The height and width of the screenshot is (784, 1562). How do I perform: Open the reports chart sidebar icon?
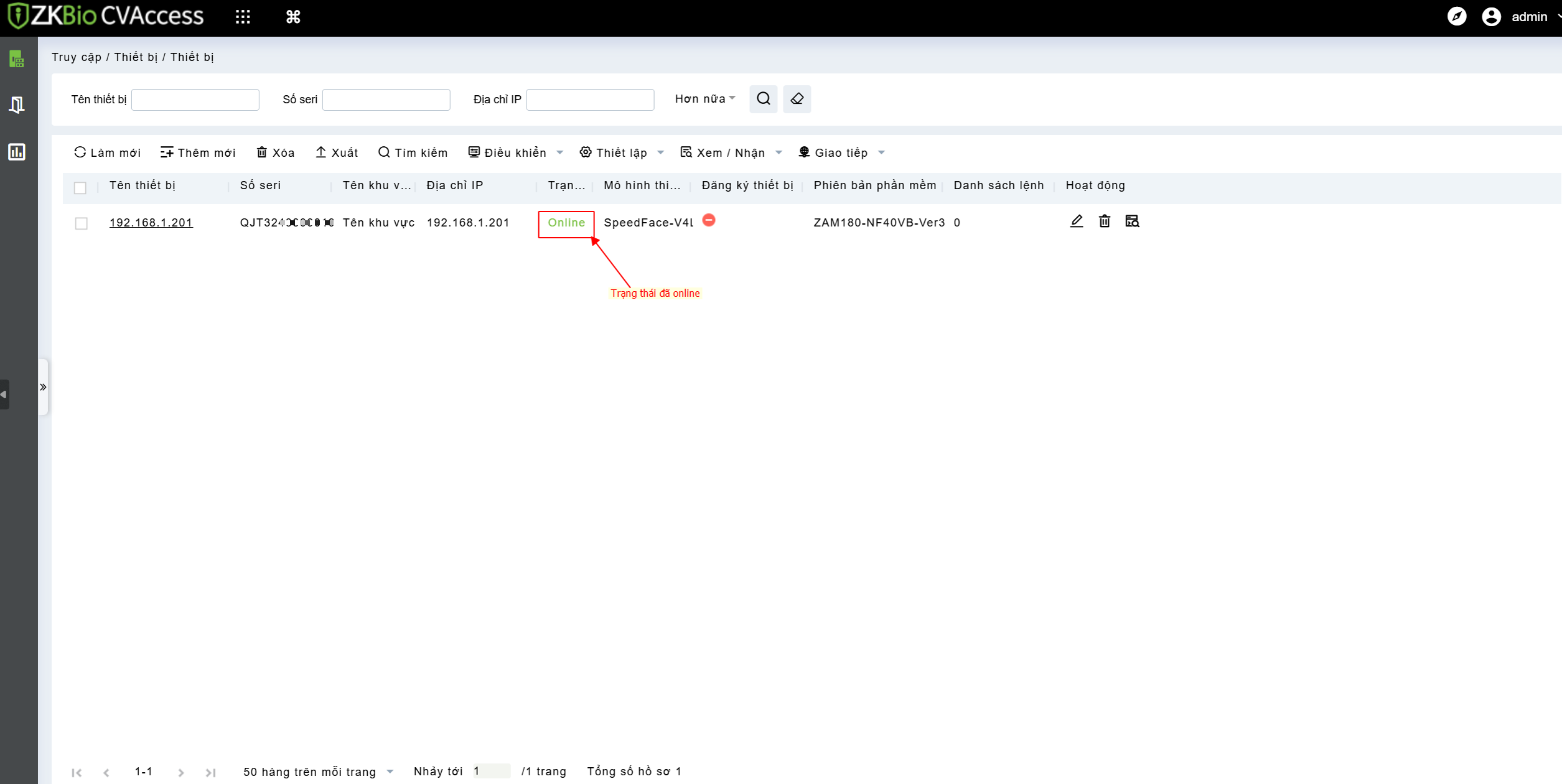coord(17,152)
